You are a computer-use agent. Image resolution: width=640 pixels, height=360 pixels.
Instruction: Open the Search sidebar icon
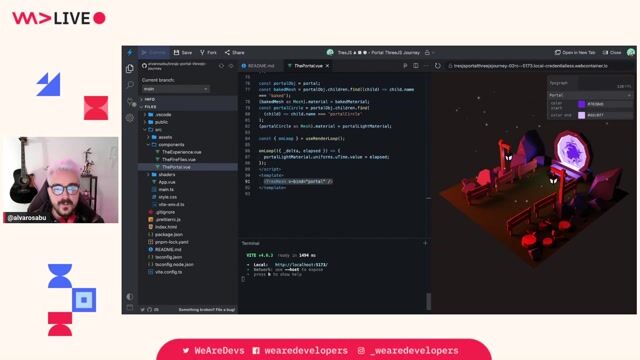coord(130,84)
